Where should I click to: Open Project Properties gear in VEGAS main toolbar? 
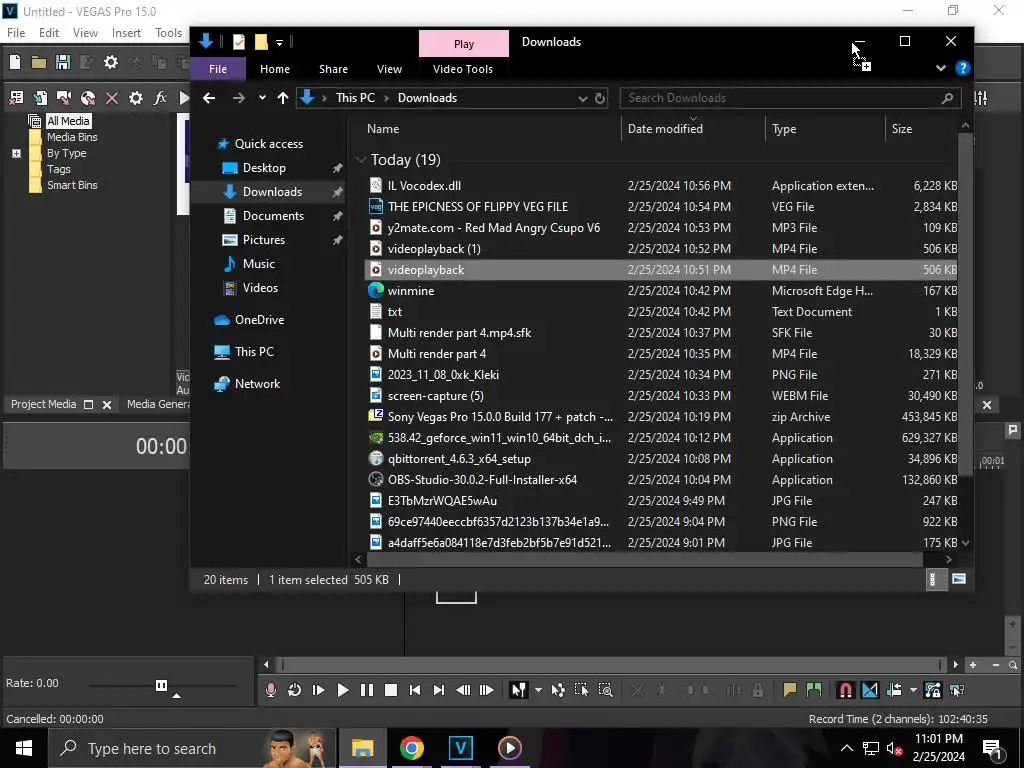[111, 62]
